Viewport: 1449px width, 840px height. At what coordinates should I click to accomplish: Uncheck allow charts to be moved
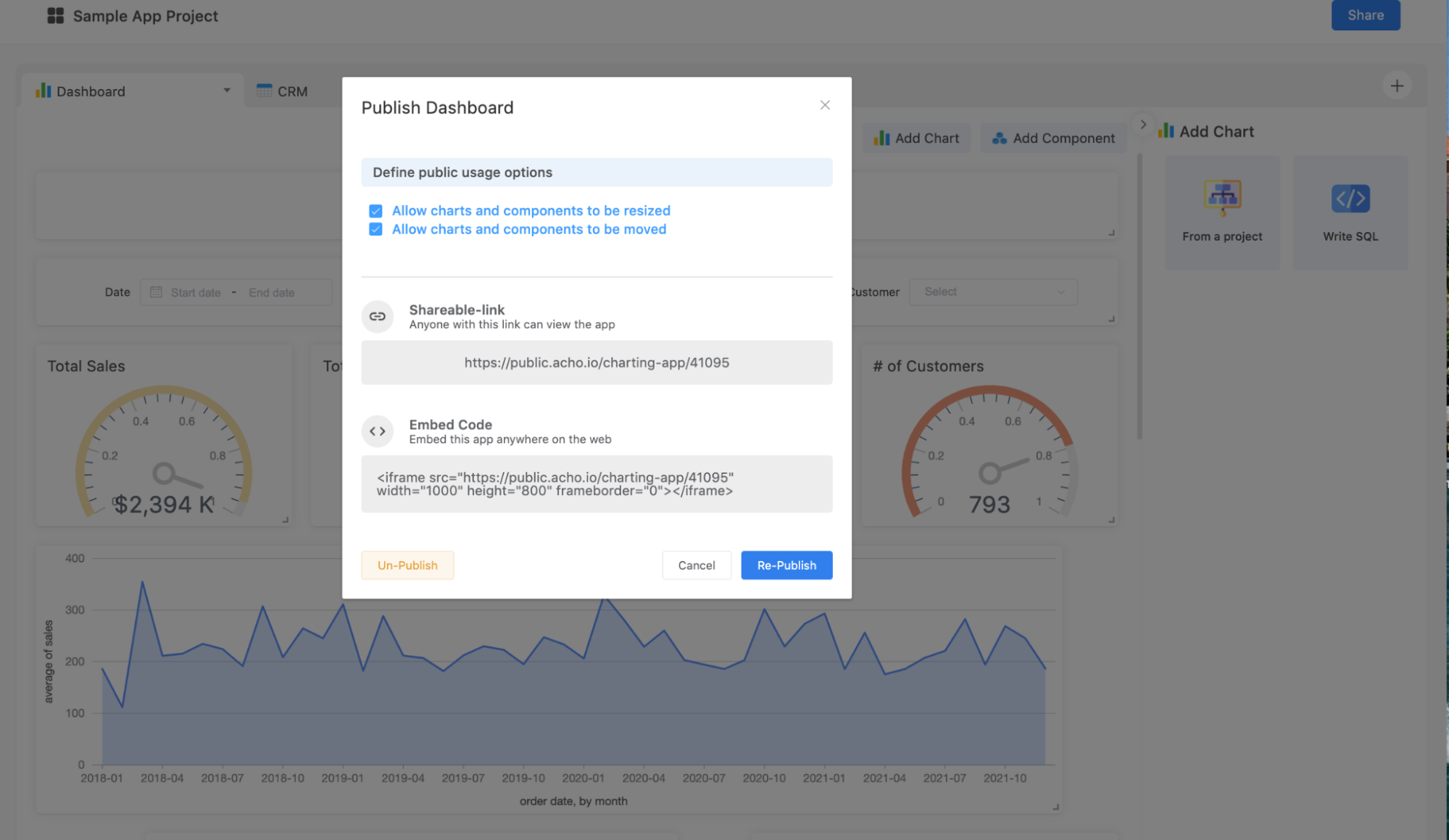(x=375, y=230)
